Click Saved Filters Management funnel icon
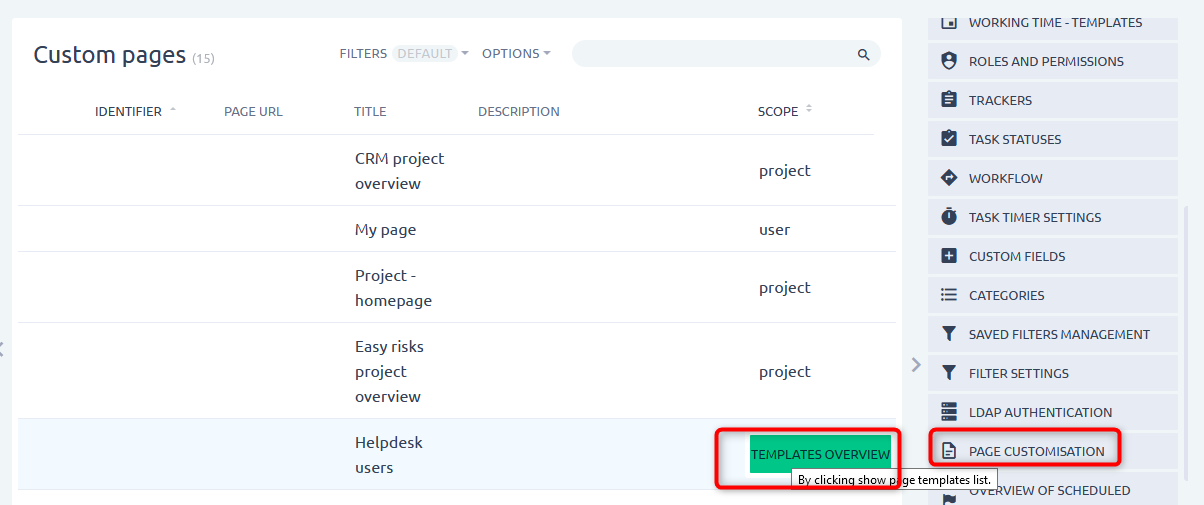Image resolution: width=1204 pixels, height=505 pixels. tap(949, 334)
